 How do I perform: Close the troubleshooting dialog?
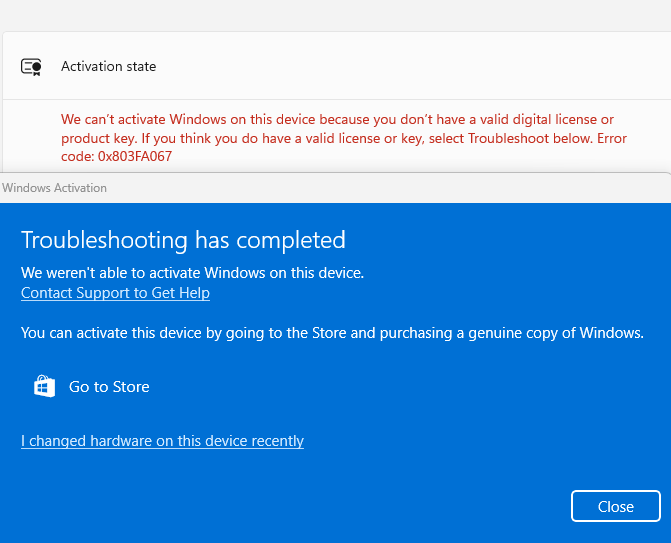point(615,506)
